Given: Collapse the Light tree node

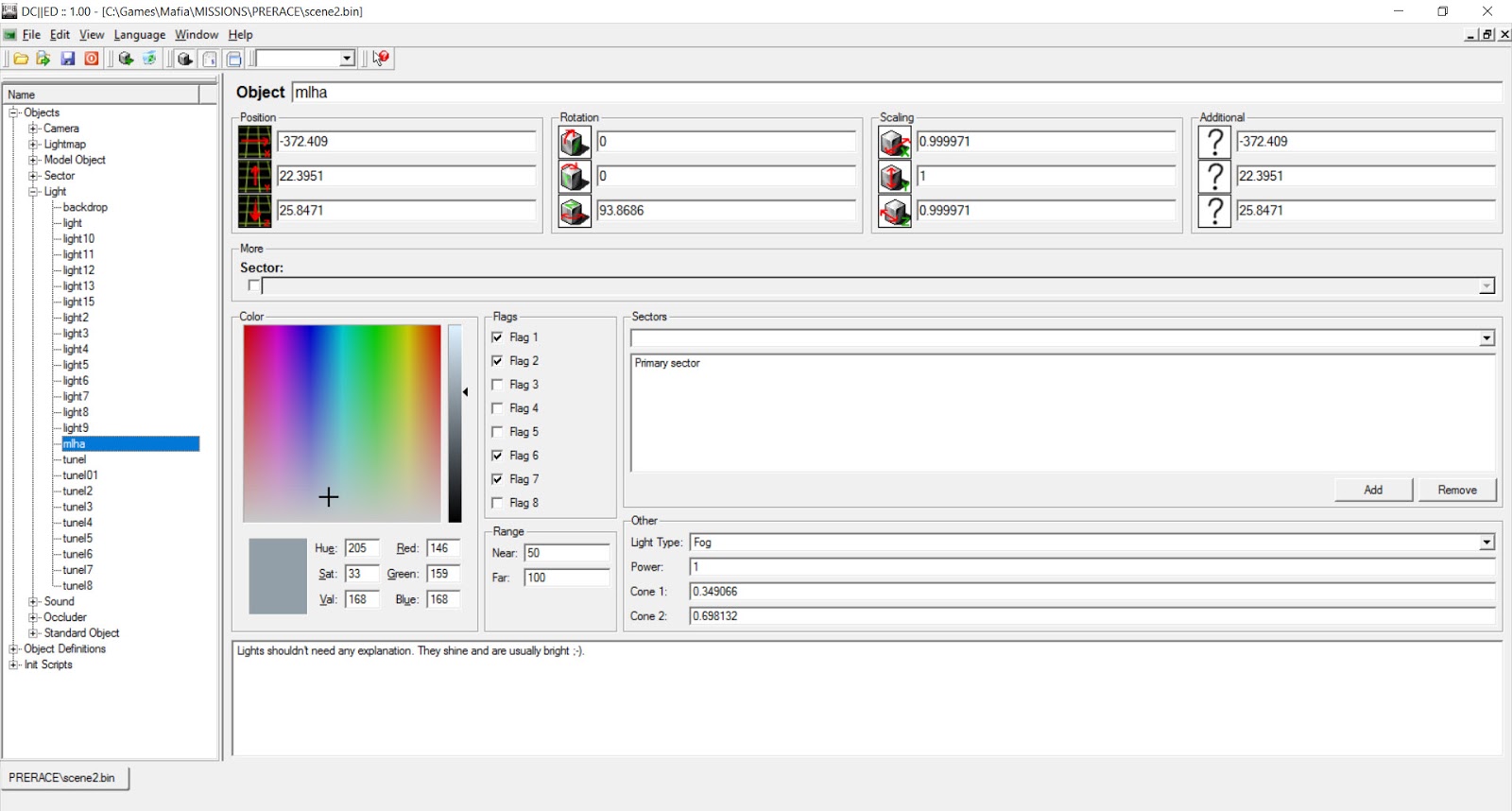Looking at the screenshot, I should (34, 192).
